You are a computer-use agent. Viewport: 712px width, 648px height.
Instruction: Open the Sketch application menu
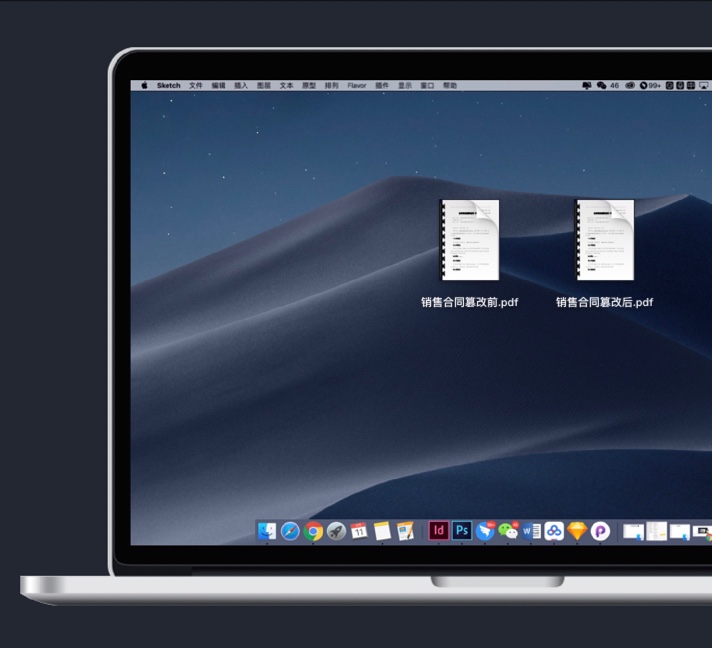[168, 85]
